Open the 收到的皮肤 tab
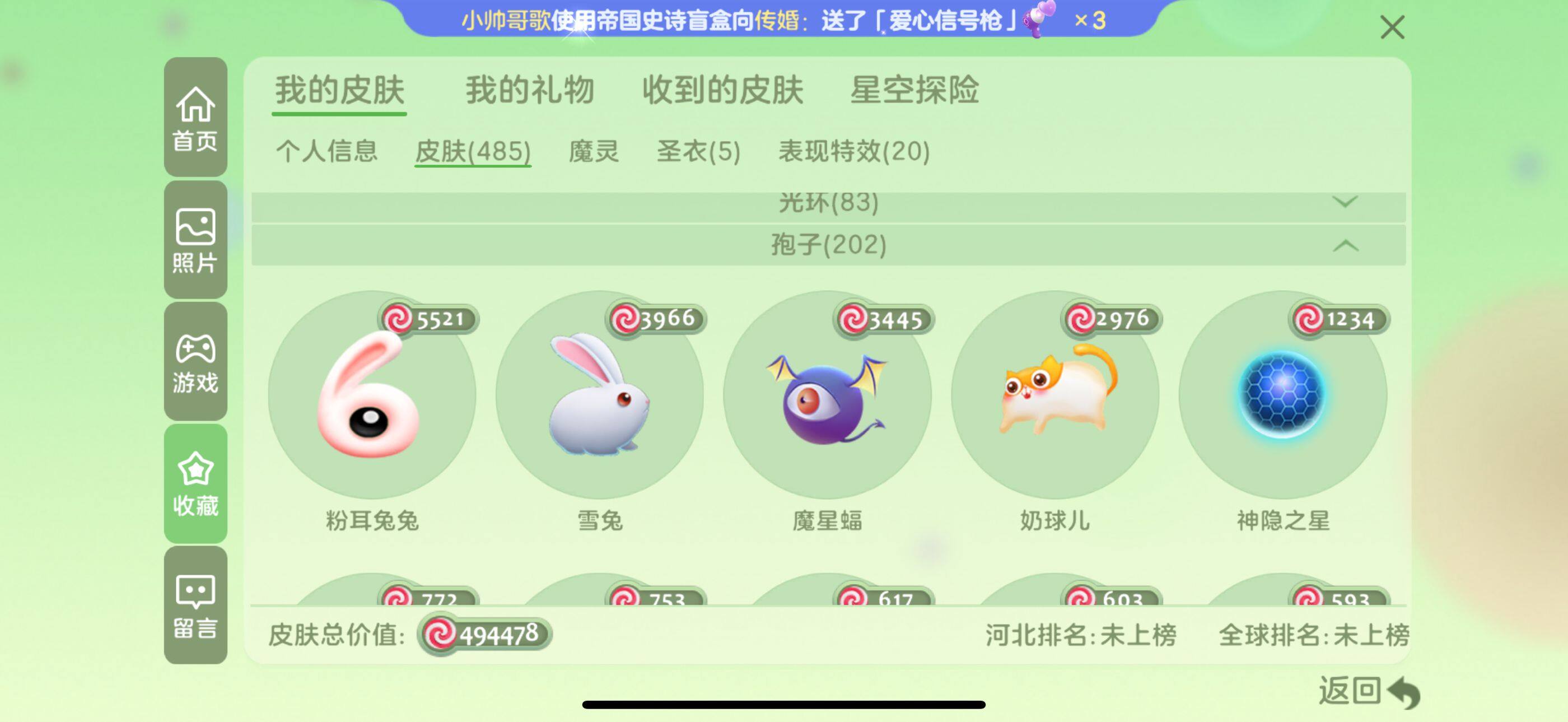 click(x=722, y=90)
